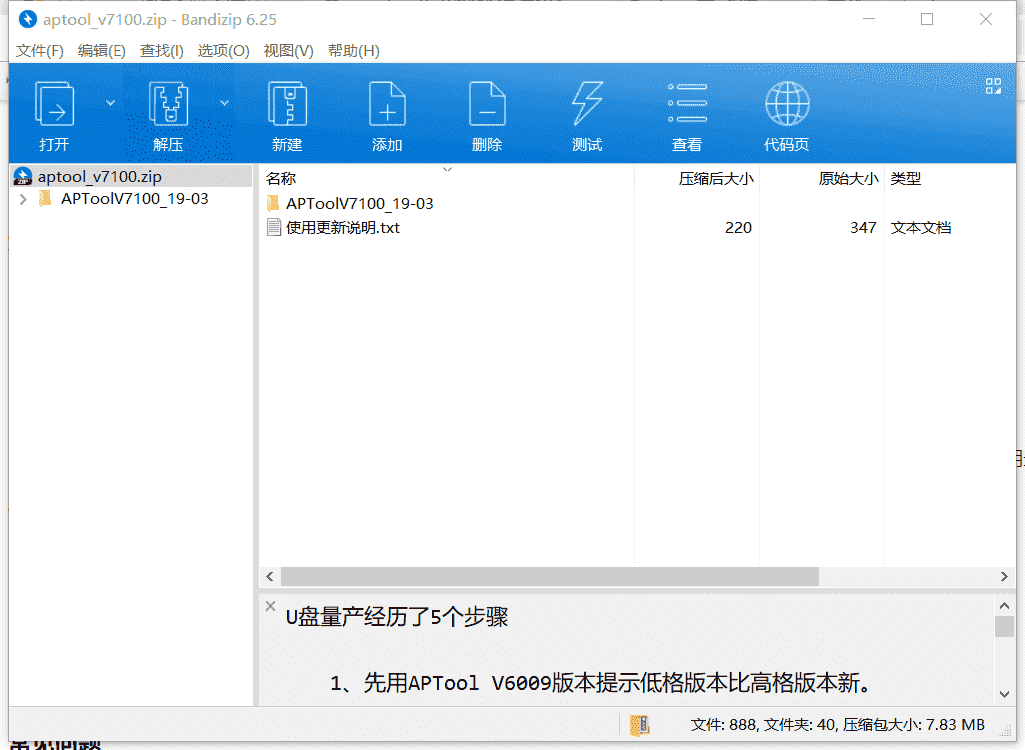The width and height of the screenshot is (1025, 750).
Task: Open the 编辑(E) menu
Action: click(x=101, y=50)
